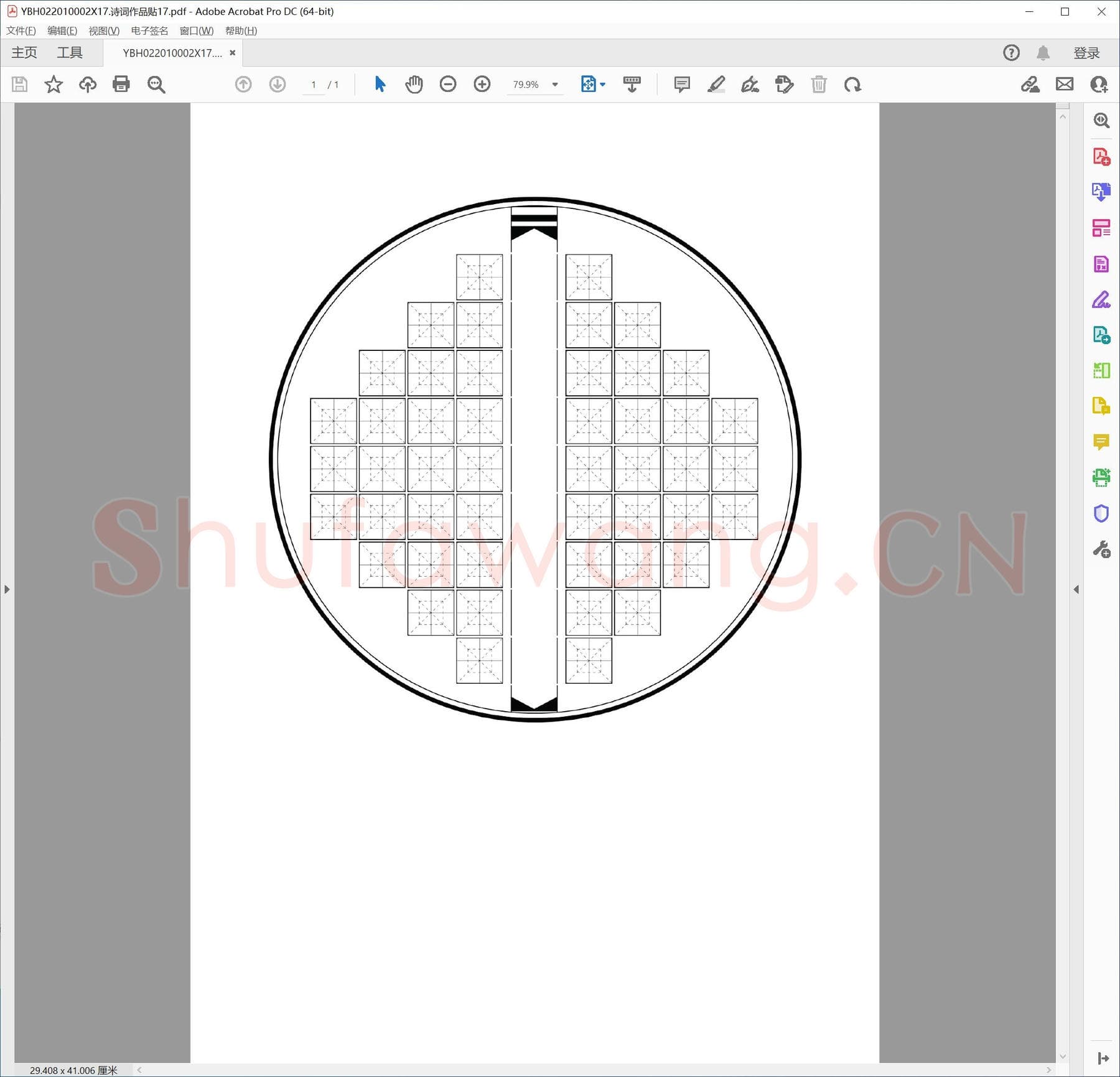The width and height of the screenshot is (1120, 1077).
Task: Delete with the trash icon
Action: [819, 84]
